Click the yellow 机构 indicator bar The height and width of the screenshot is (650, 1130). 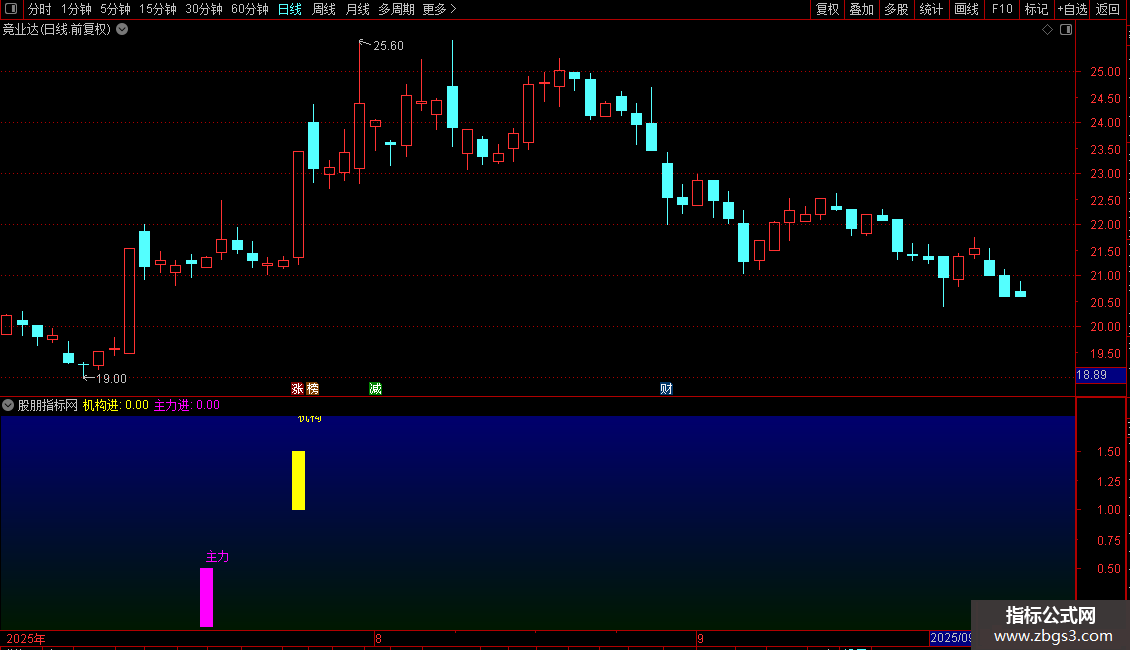click(x=298, y=481)
